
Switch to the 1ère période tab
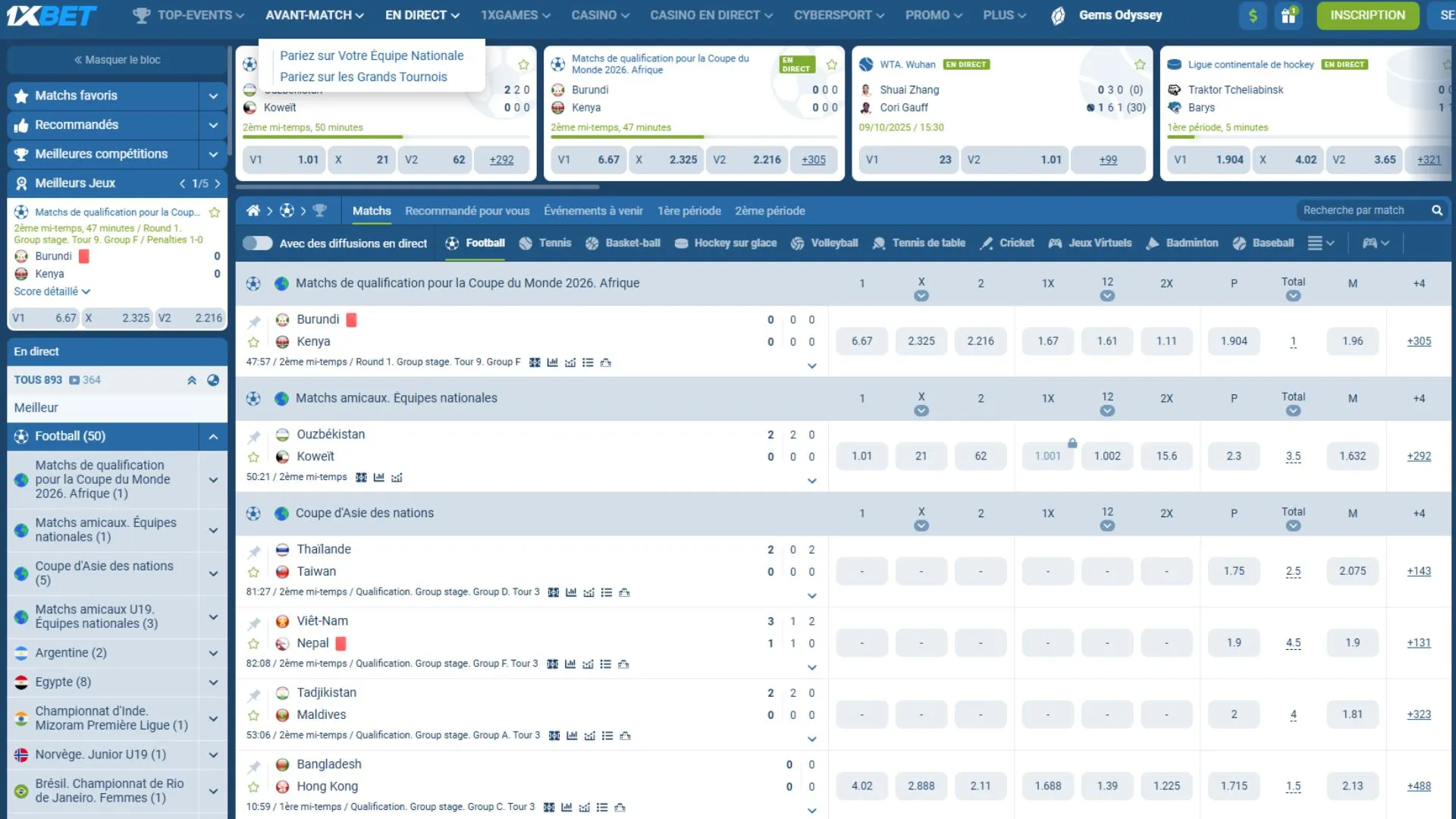tap(689, 211)
